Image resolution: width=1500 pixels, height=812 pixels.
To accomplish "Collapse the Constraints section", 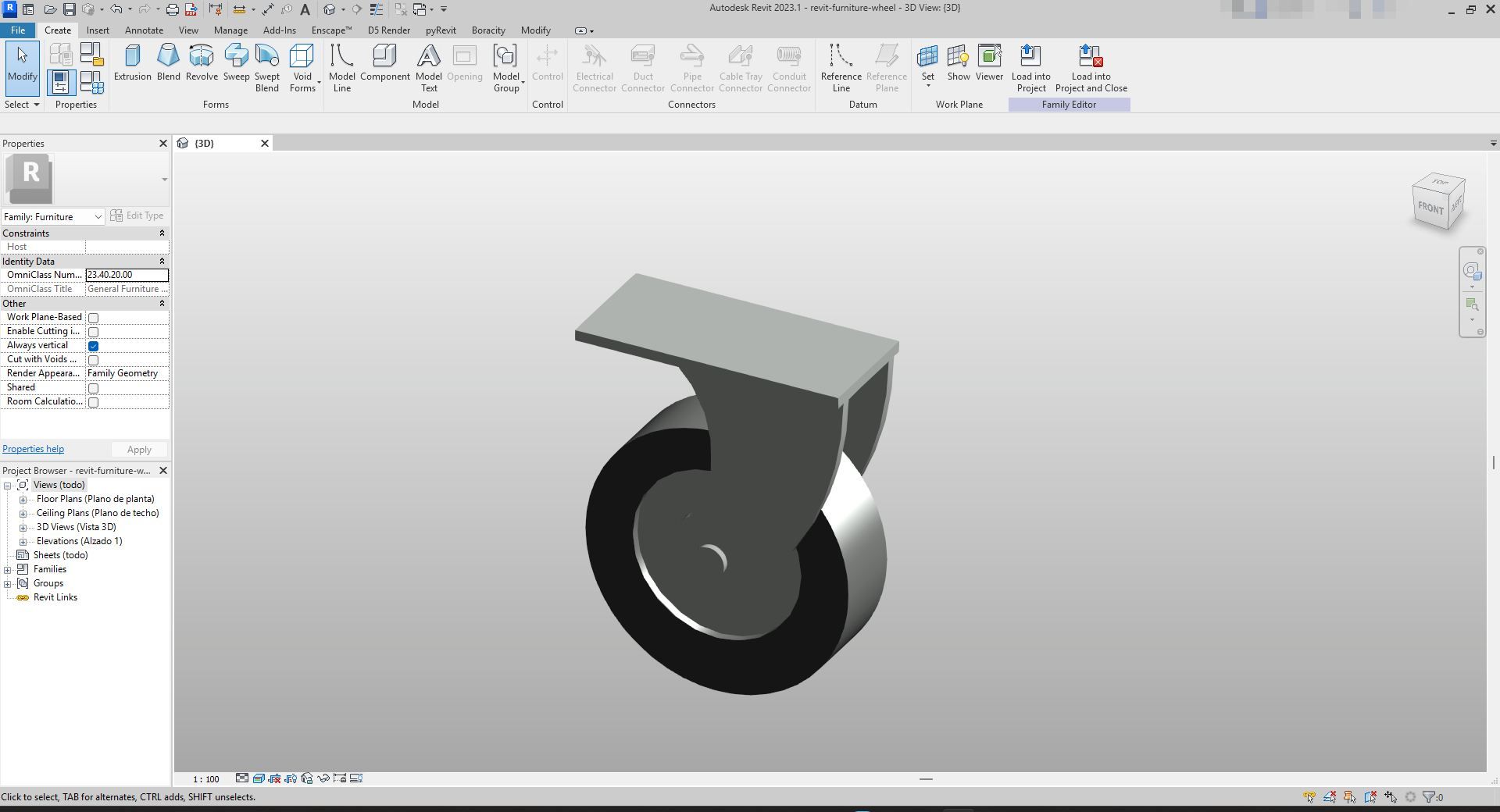I will coord(162,233).
